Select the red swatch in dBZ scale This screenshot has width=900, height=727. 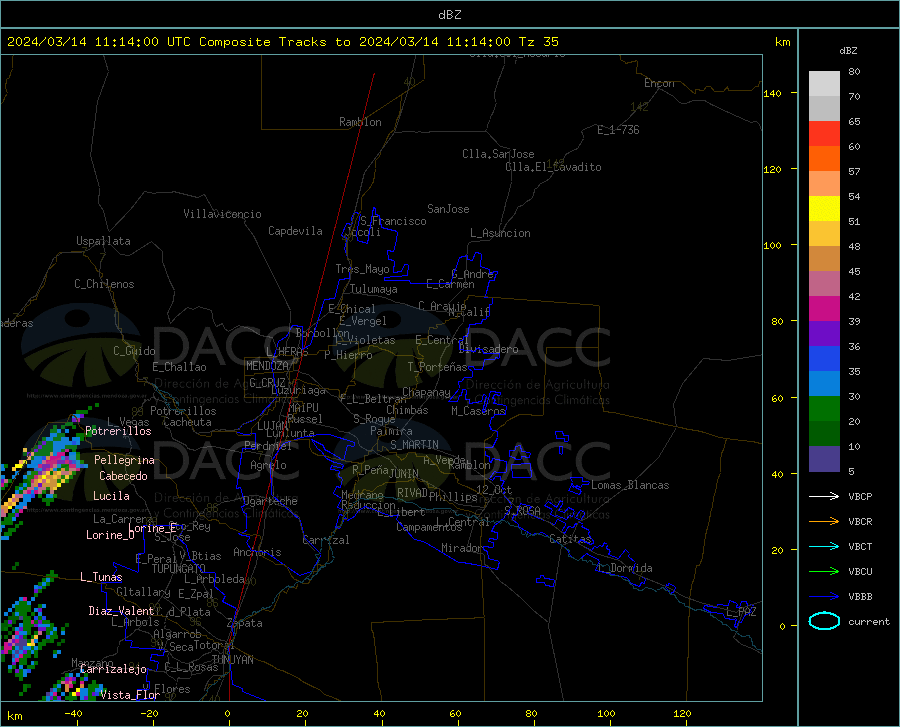(x=824, y=134)
